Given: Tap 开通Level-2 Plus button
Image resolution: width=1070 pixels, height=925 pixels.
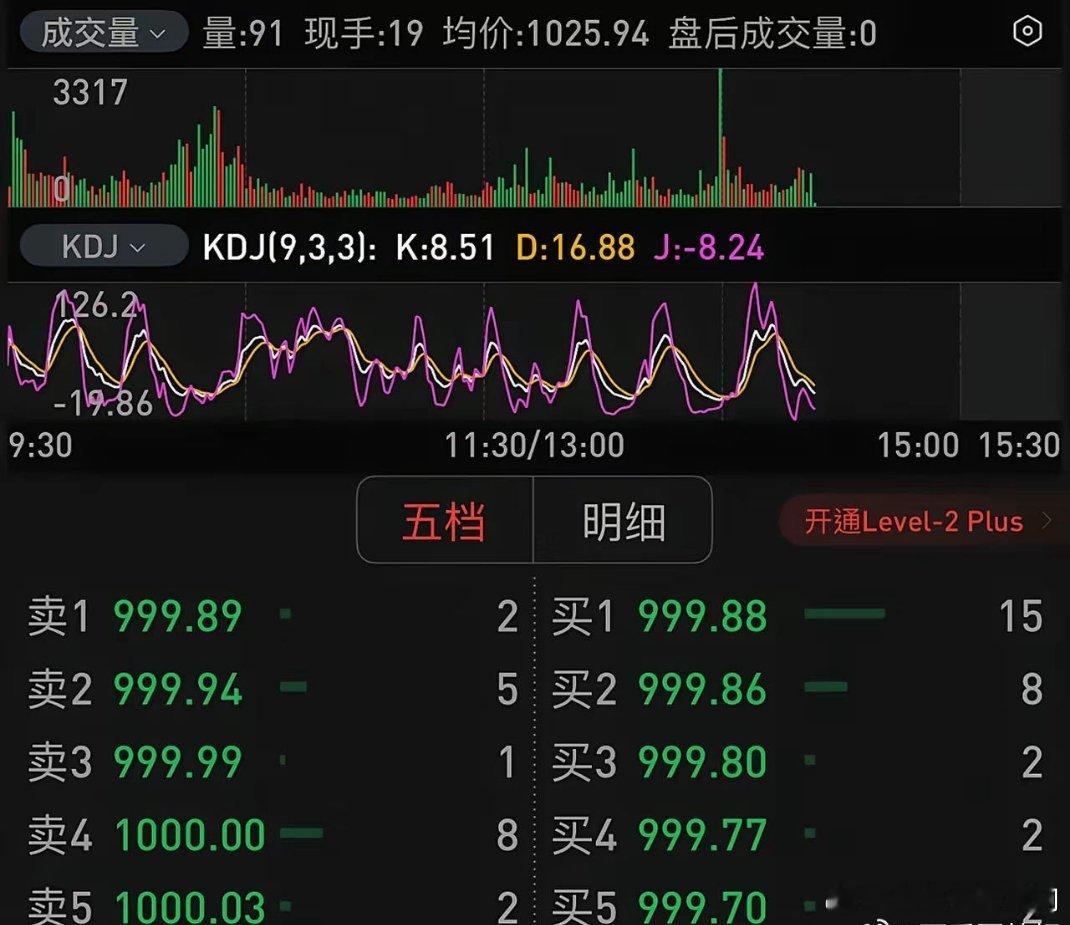Looking at the screenshot, I should (924, 522).
